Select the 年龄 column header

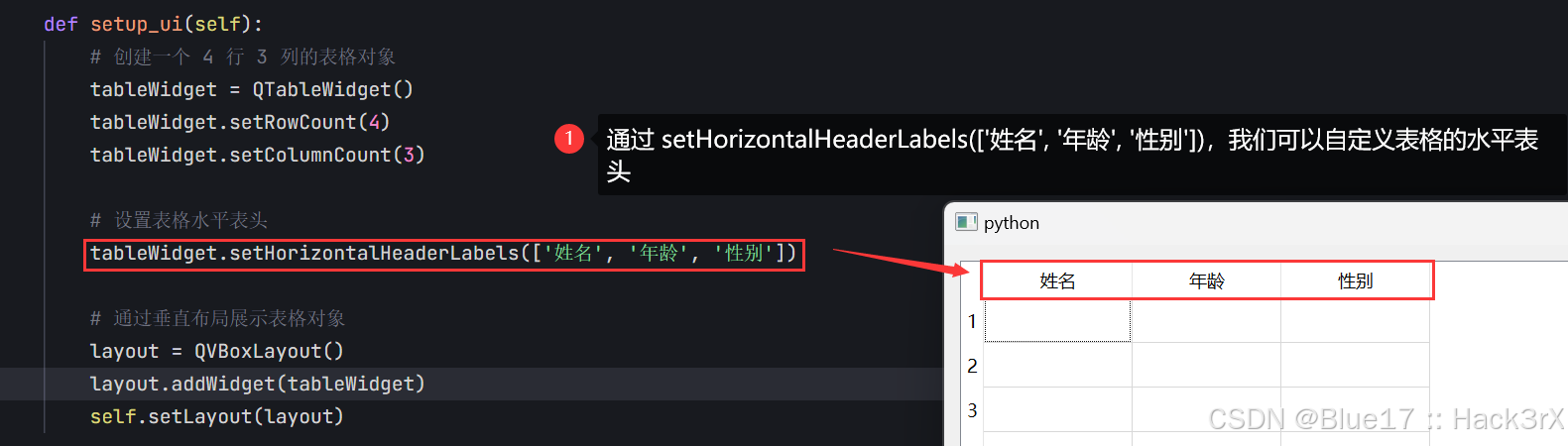1206,280
